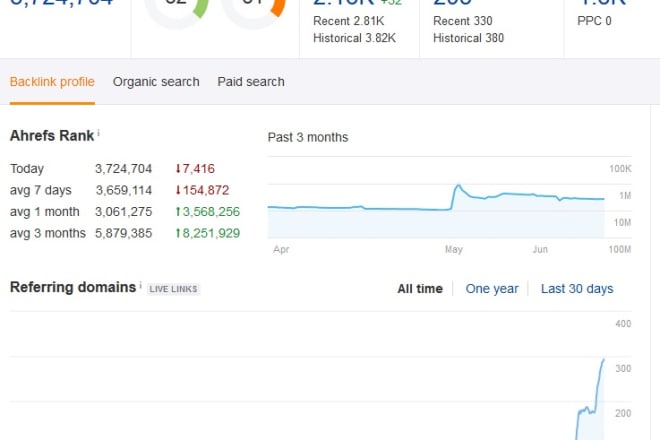Select the All time range
The width and height of the screenshot is (660, 440).
coord(420,289)
